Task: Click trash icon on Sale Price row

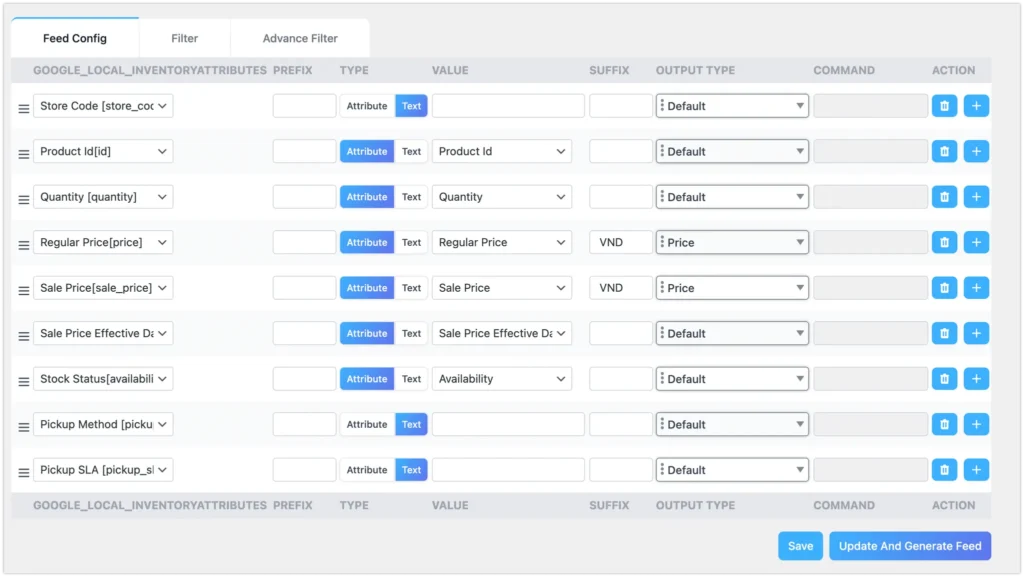Action: [944, 288]
